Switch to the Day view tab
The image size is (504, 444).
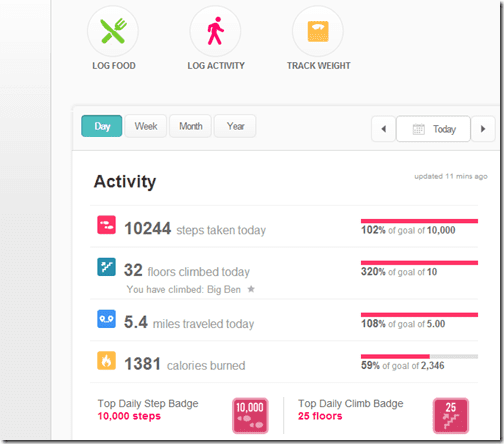click(x=102, y=126)
